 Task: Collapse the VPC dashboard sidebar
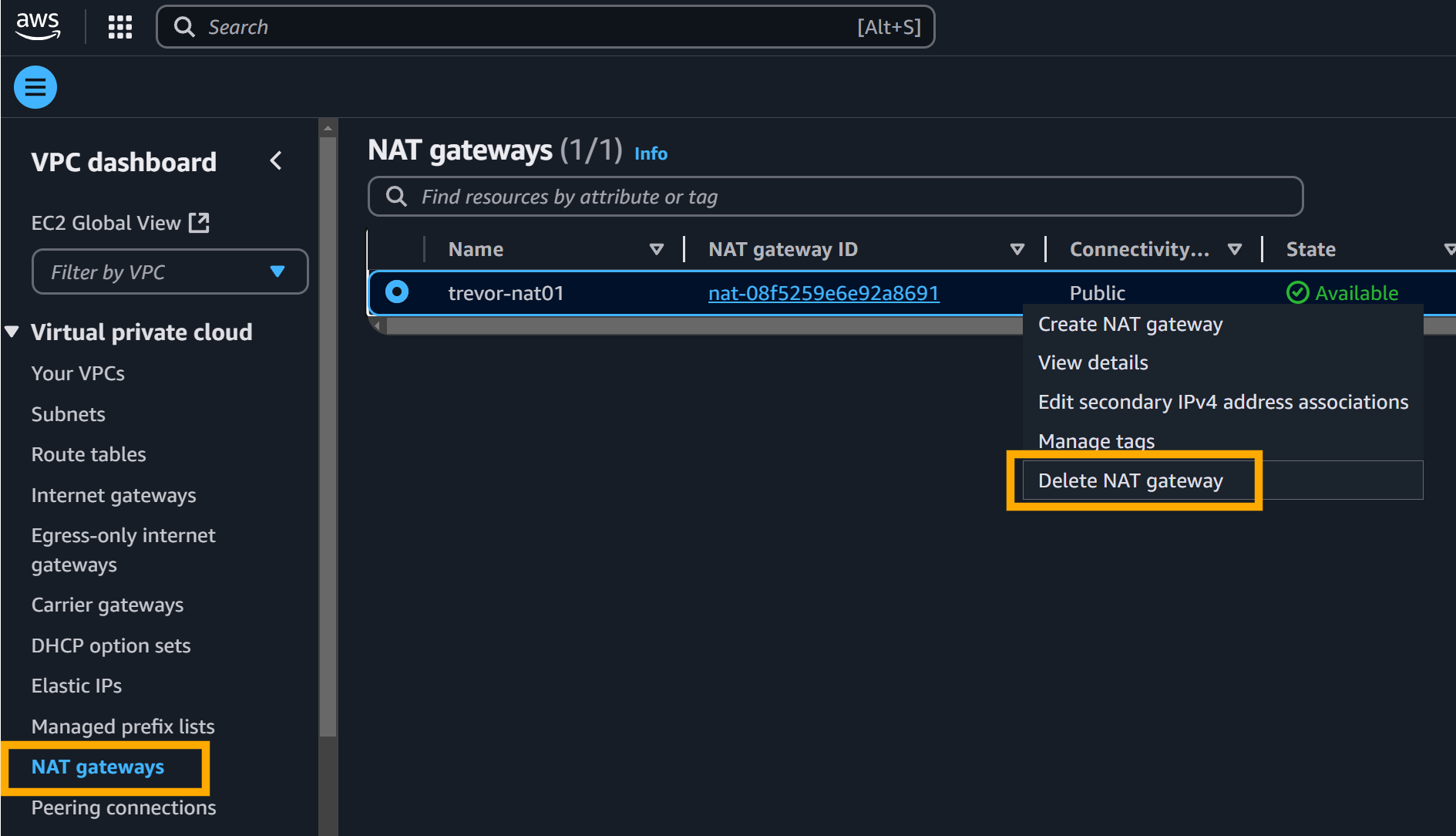(276, 160)
